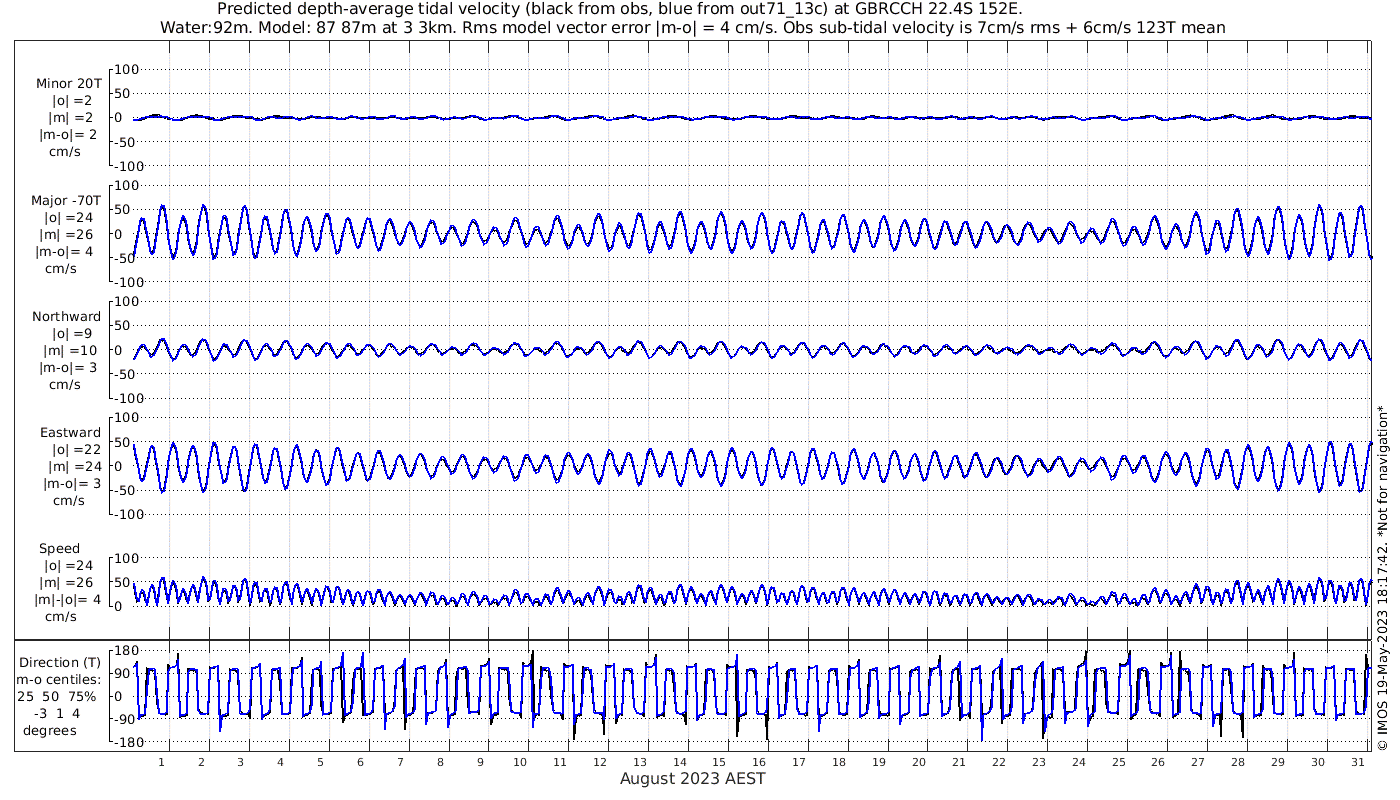This screenshot has width=1400, height=800.
Task: Click the day '21' date-axis label
Action: pos(959,762)
